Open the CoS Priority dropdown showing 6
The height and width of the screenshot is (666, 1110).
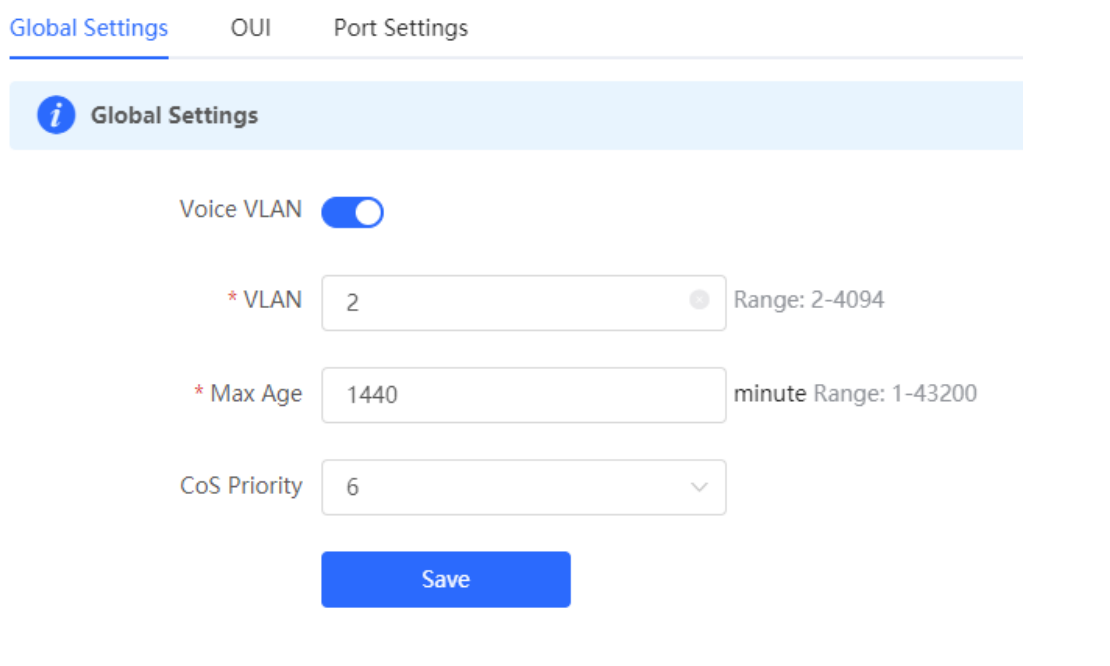coord(524,488)
